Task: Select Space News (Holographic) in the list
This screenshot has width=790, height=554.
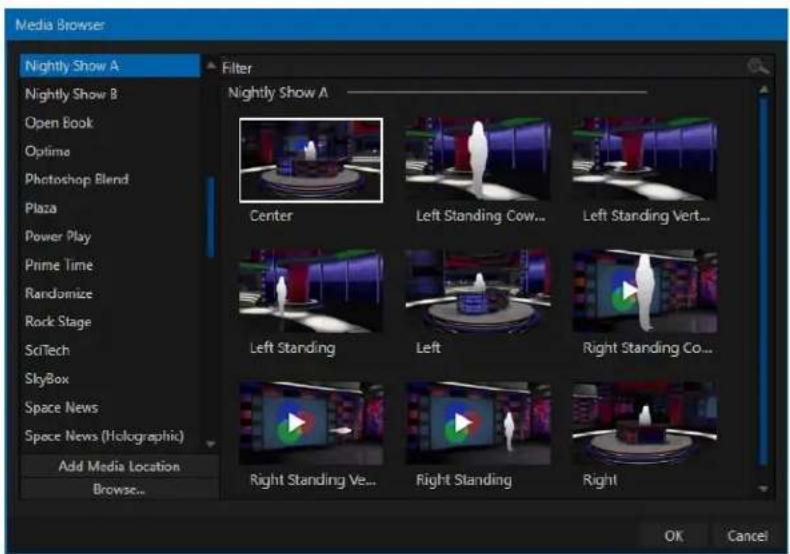Action: point(110,436)
